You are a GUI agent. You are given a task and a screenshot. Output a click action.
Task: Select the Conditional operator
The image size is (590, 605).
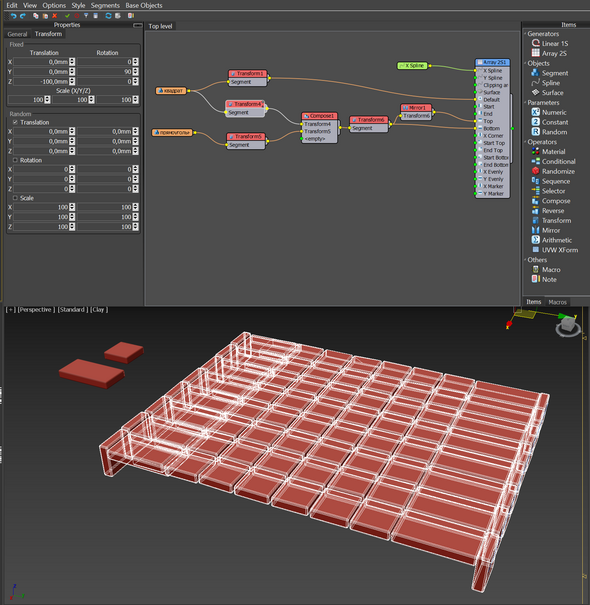[x=554, y=161]
